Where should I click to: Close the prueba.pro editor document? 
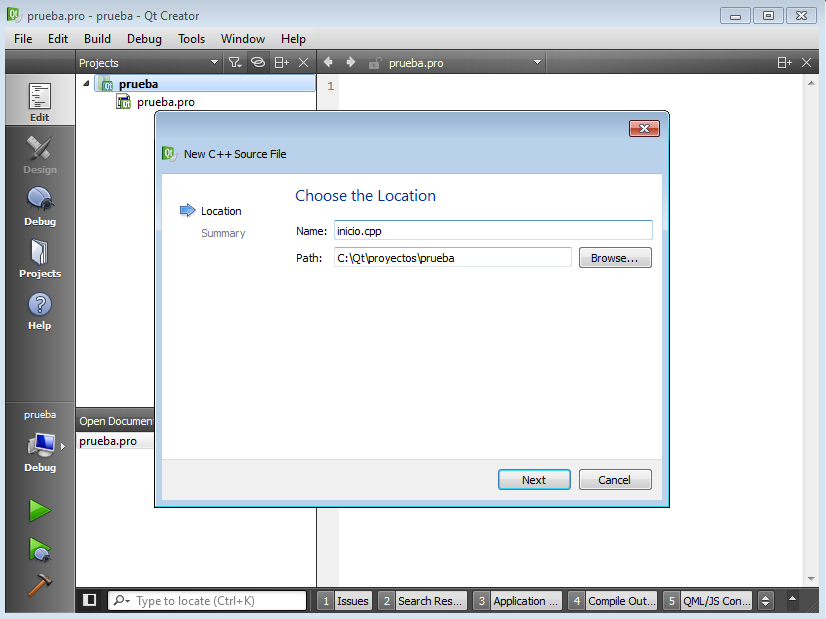[806, 63]
